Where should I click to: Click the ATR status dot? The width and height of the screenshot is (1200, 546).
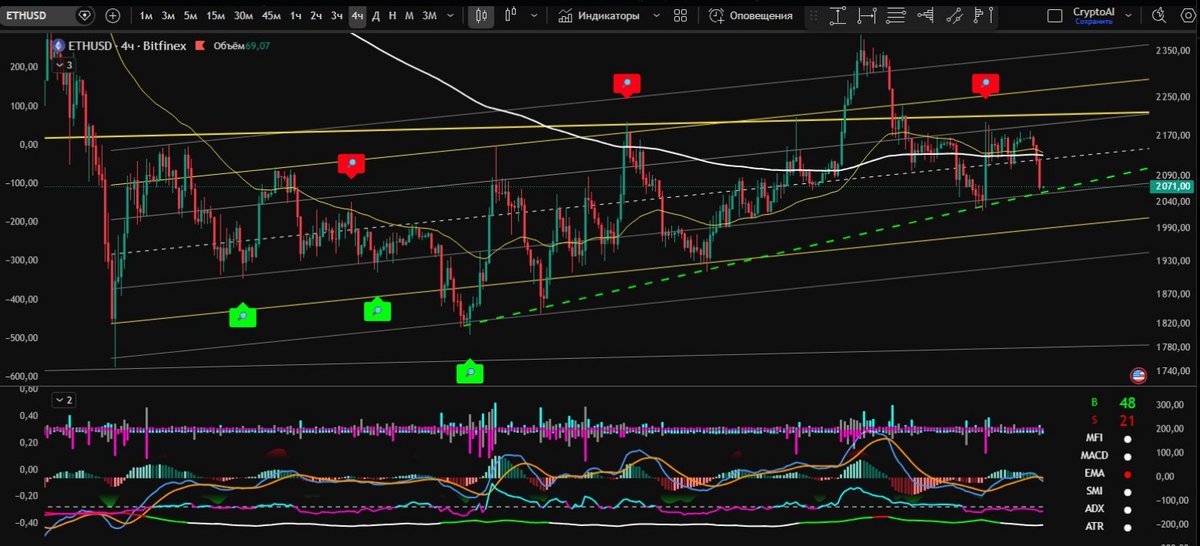(1127, 527)
